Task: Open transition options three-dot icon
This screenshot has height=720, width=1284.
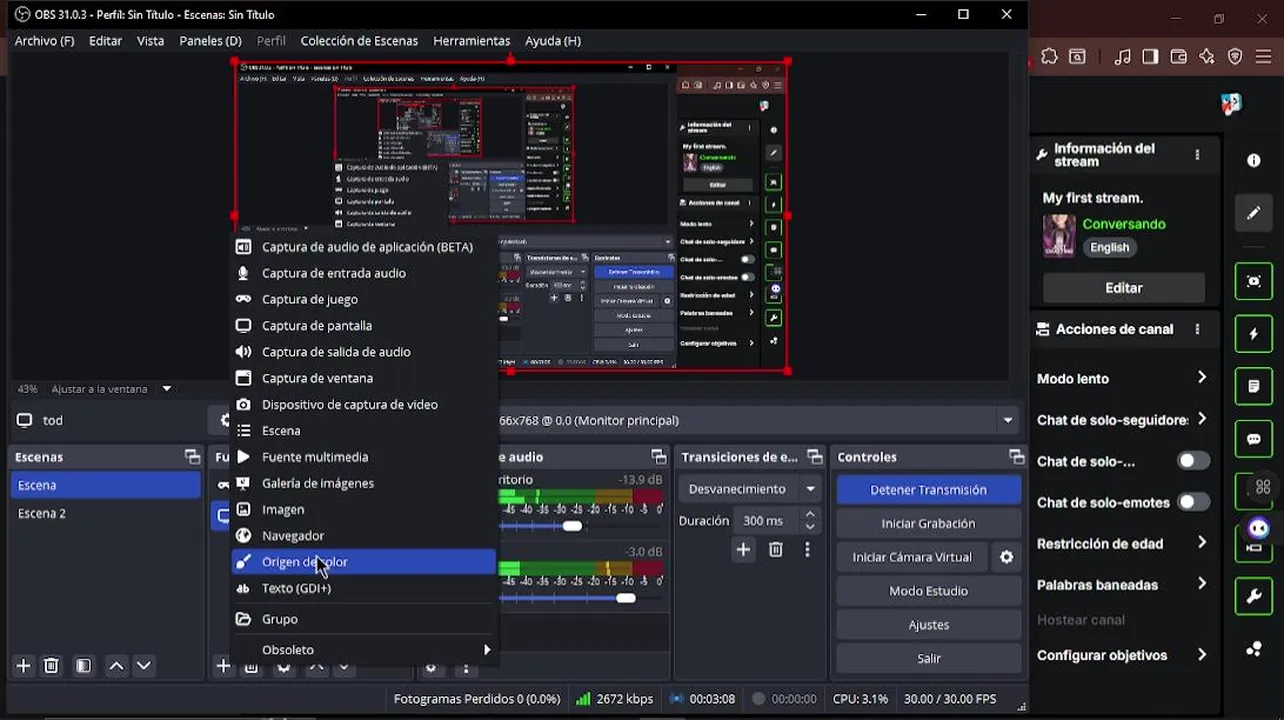Action: coord(807,550)
